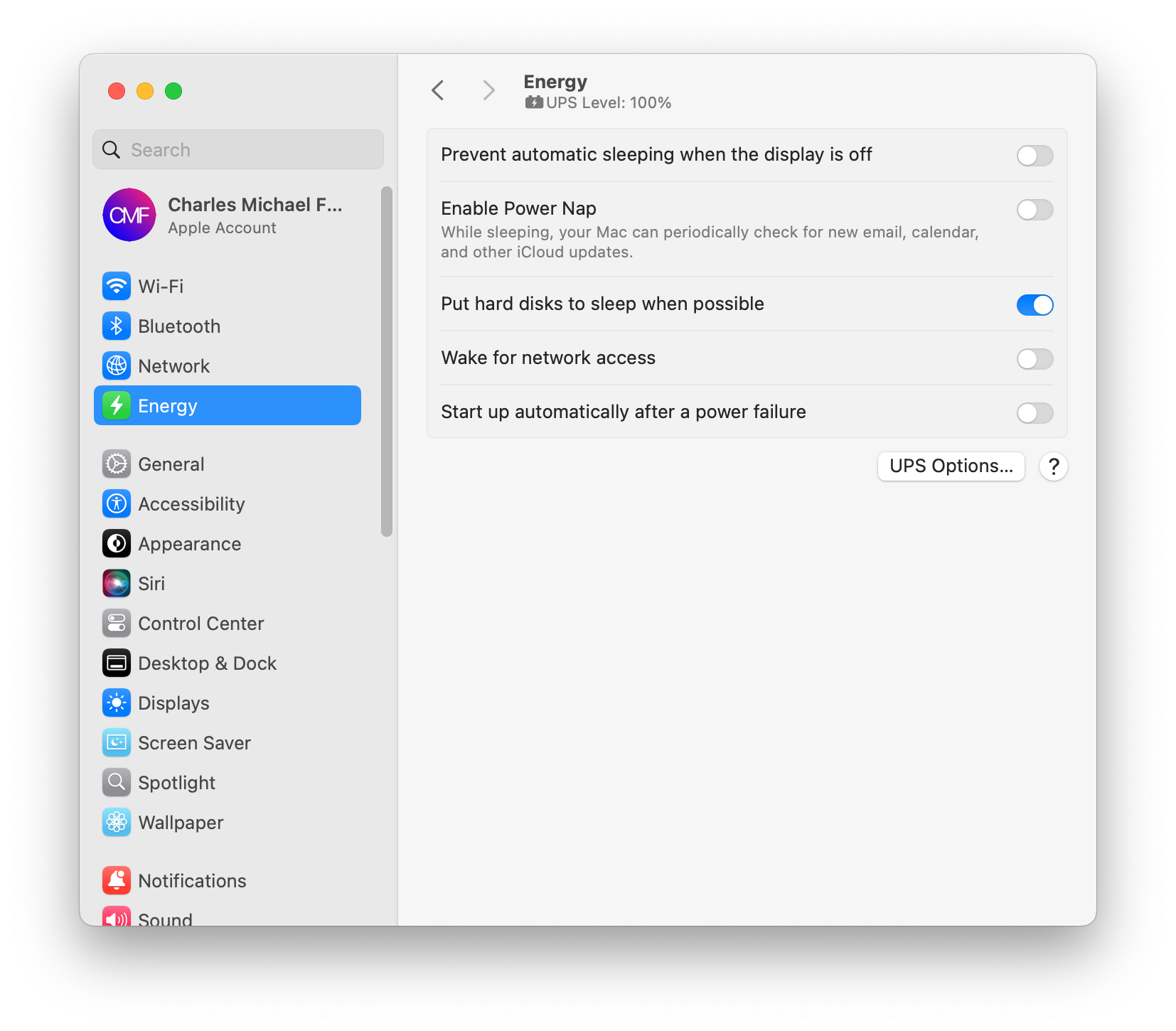Click the Bluetooth icon in sidebar
This screenshot has height=1031, width=1176.
click(x=117, y=326)
